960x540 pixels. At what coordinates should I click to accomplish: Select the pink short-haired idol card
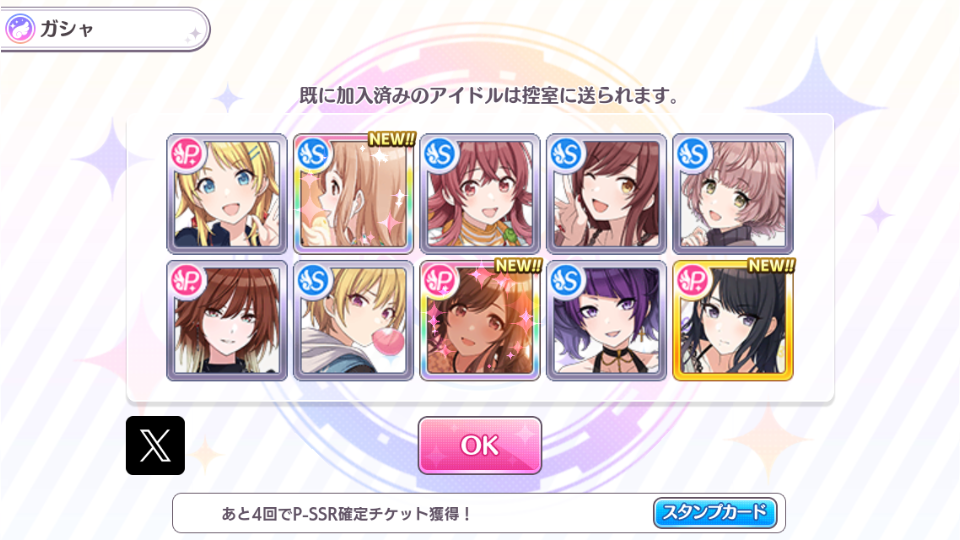pos(733,193)
